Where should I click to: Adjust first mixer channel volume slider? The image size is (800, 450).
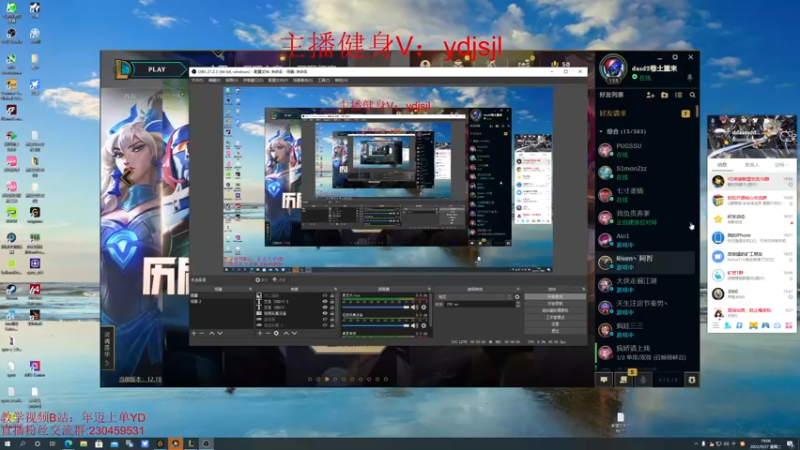point(376,307)
